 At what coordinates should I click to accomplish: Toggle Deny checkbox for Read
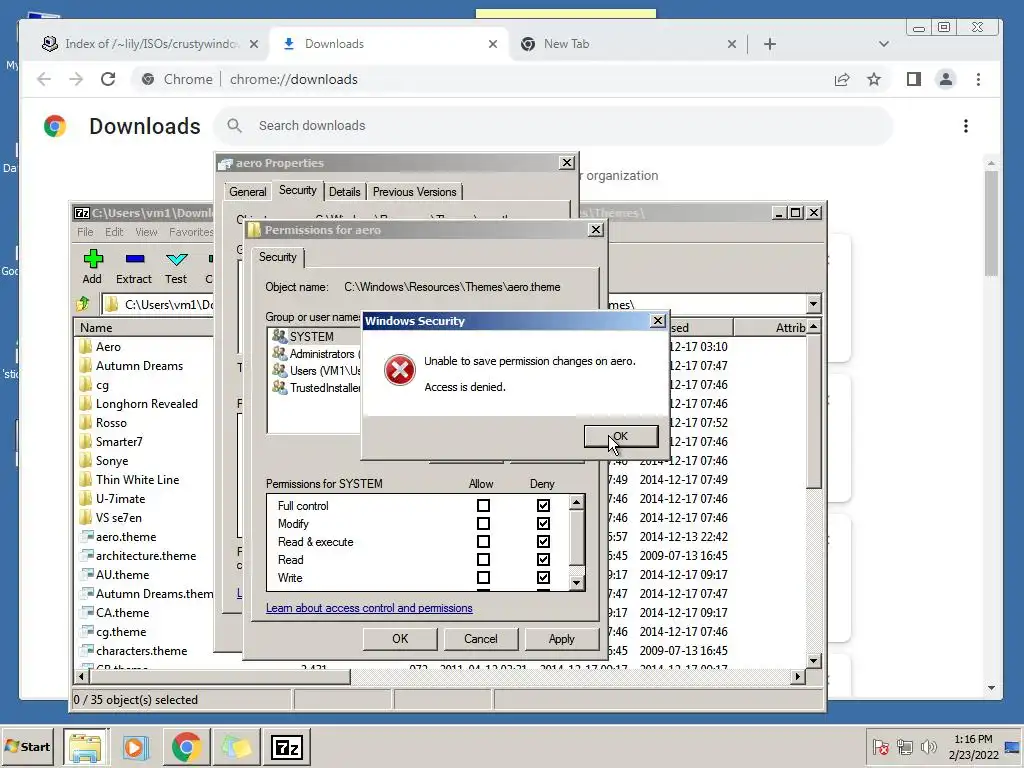pos(543,560)
